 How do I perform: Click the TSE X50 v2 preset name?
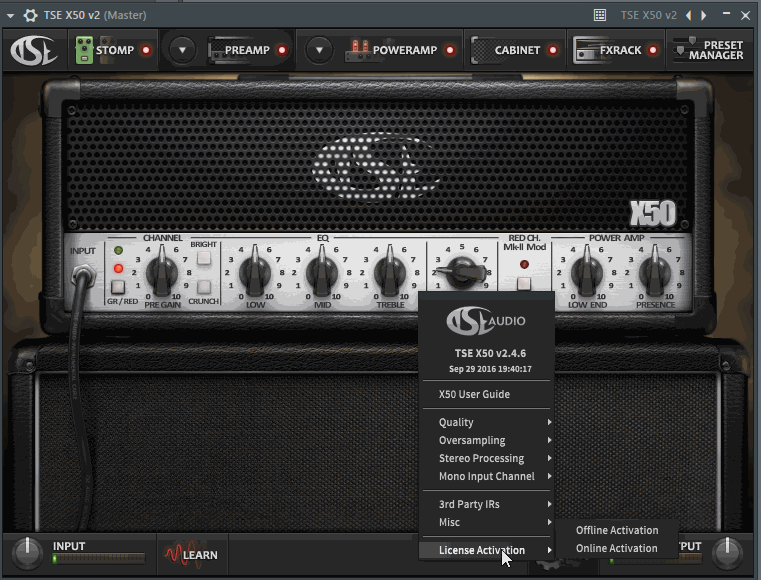coord(648,15)
